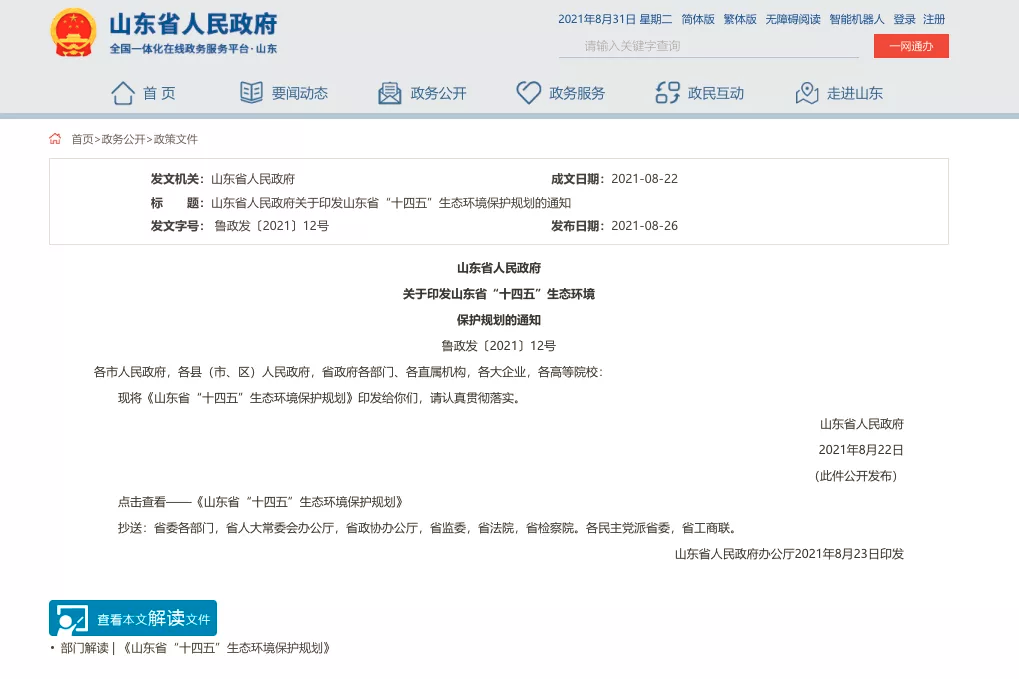Open 部门解读 山东省“十四五”生态环境保护规划 link
Image resolution: width=1019 pixels, height=679 pixels.
click(196, 648)
